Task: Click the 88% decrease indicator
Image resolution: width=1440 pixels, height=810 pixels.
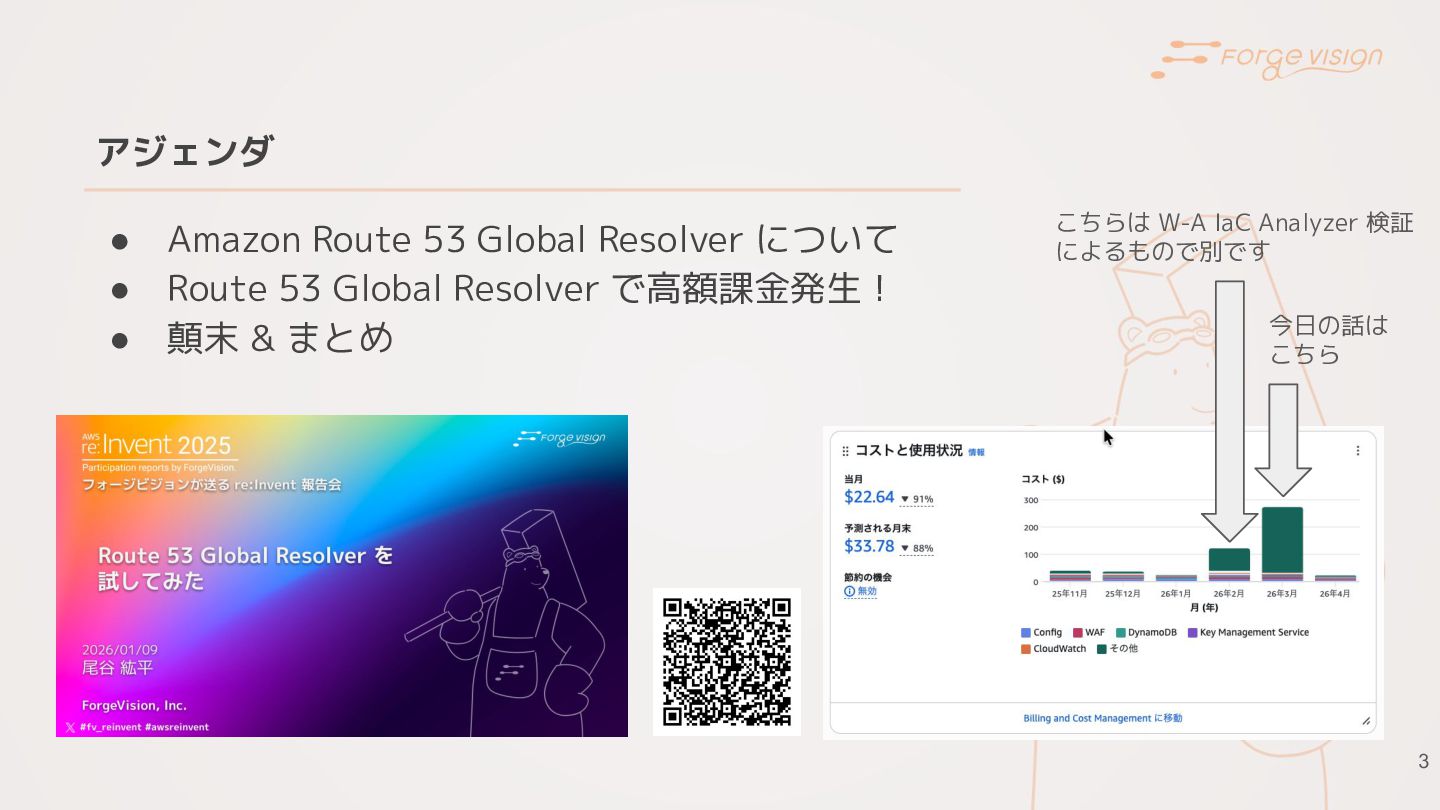Action: tap(917, 548)
